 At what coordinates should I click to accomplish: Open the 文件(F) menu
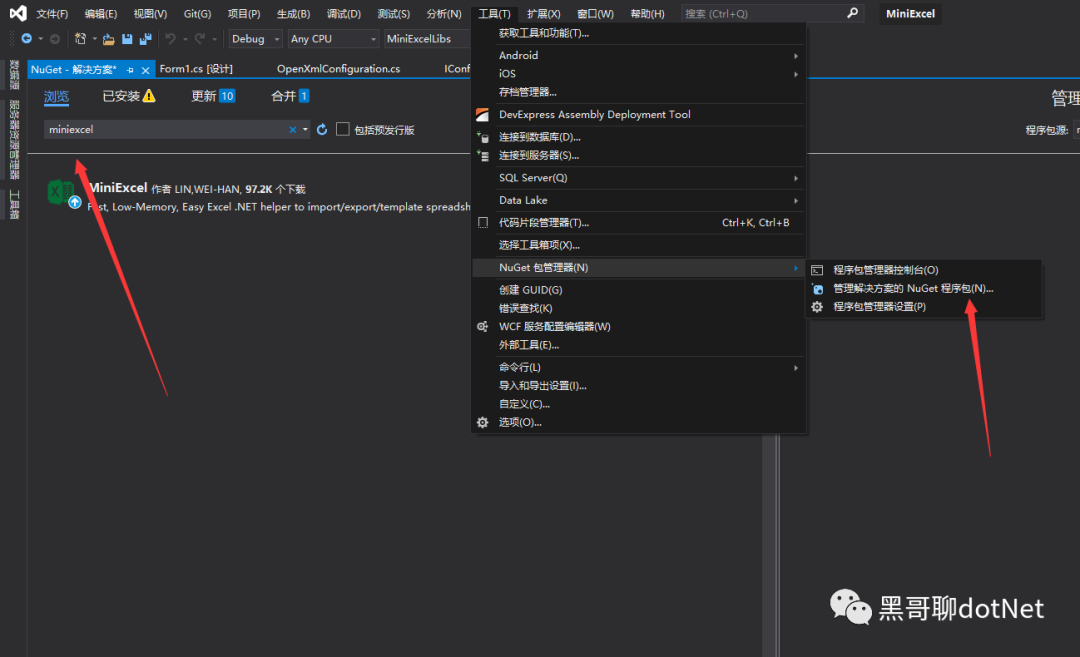pyautogui.click(x=52, y=14)
